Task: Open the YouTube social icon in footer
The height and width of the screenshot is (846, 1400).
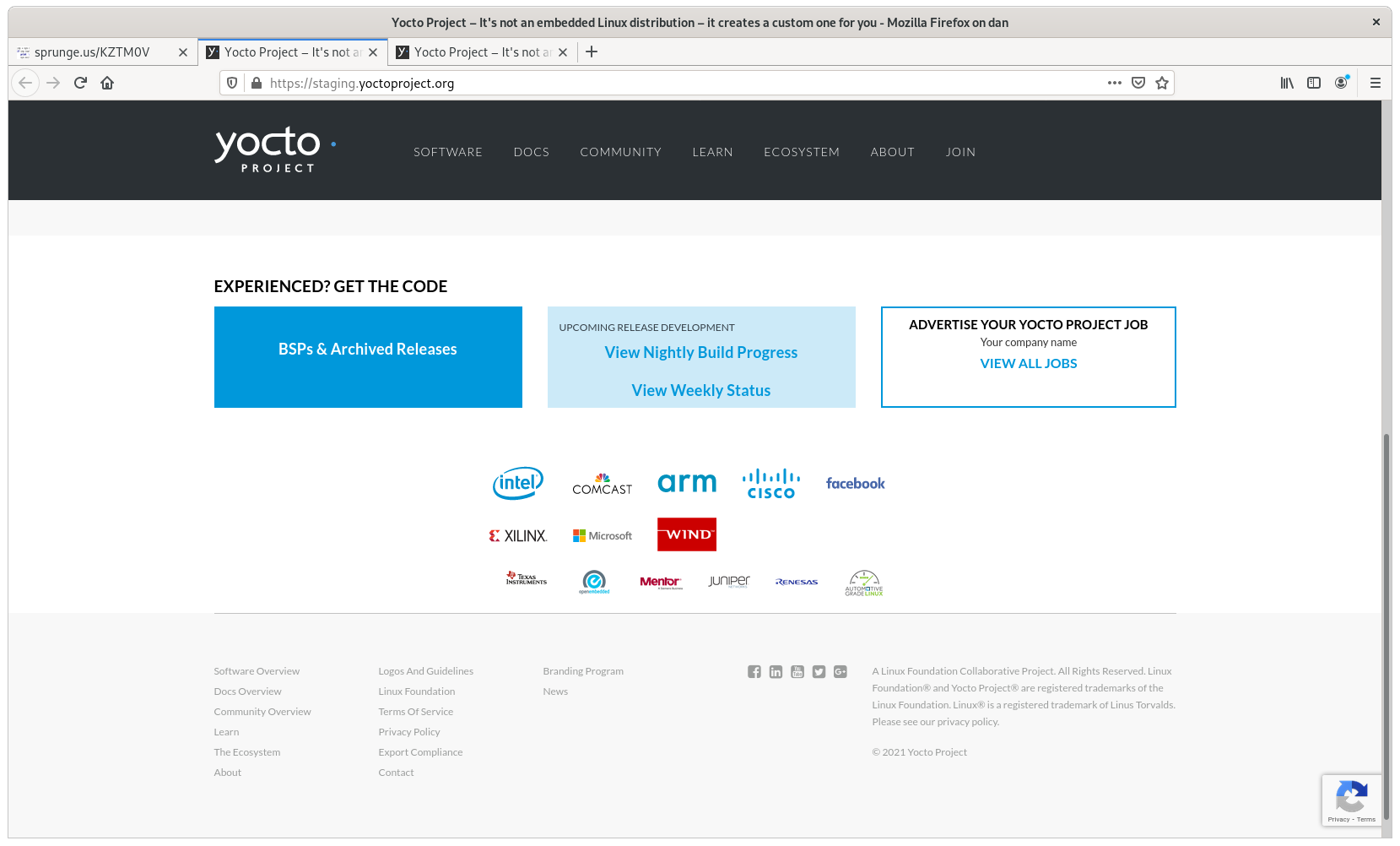Action: pos(797,672)
